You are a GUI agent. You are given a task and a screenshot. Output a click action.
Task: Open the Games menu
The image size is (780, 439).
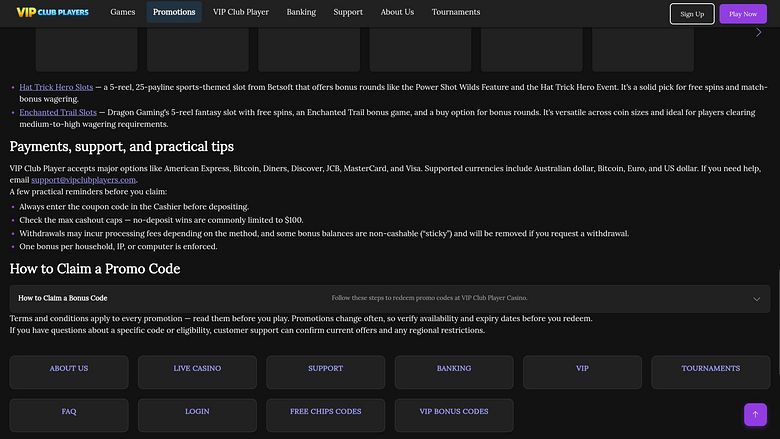tap(122, 12)
